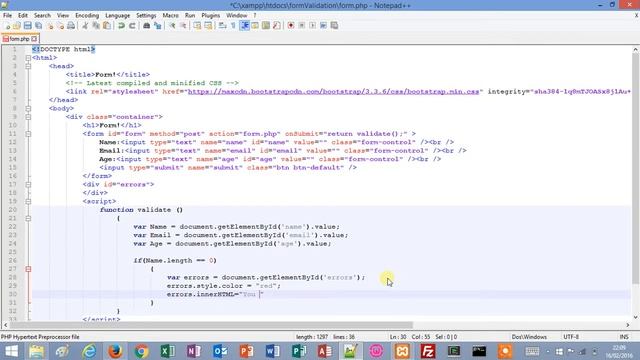Print the document via the Print icon
Viewport: 640px width, 360px height.
(x=71, y=26)
